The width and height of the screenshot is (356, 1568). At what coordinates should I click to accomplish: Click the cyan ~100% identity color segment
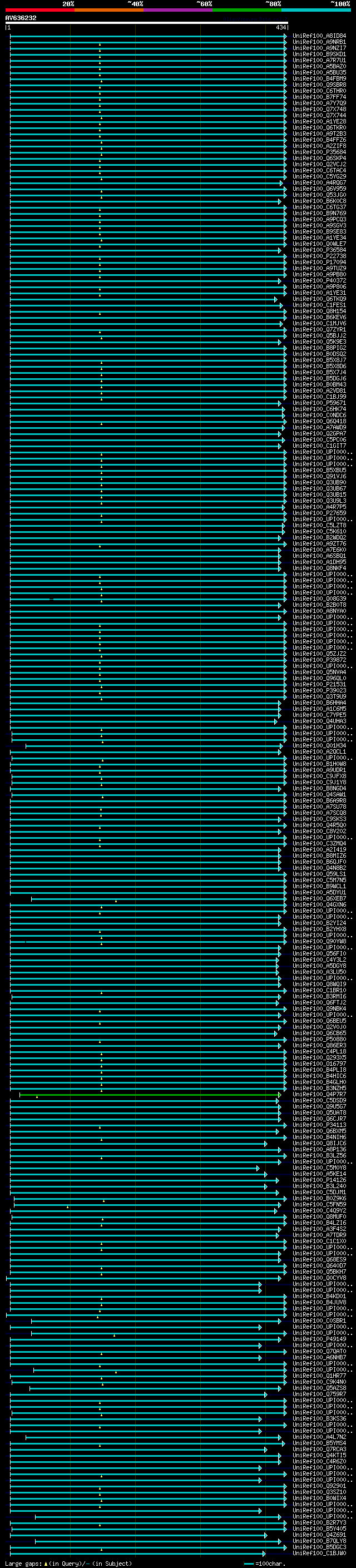coord(316,10)
